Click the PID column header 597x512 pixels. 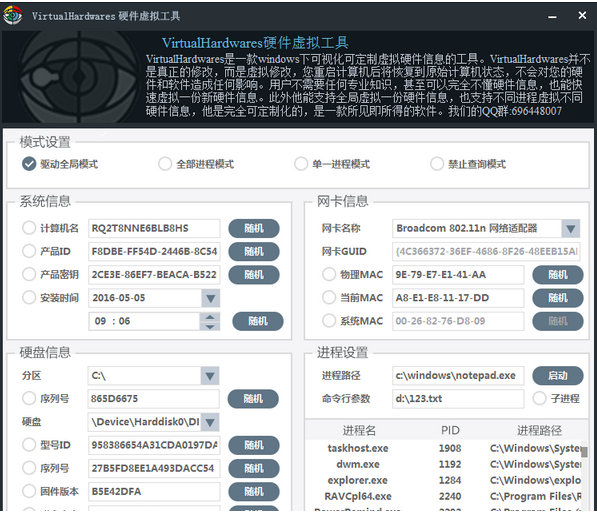[450, 431]
